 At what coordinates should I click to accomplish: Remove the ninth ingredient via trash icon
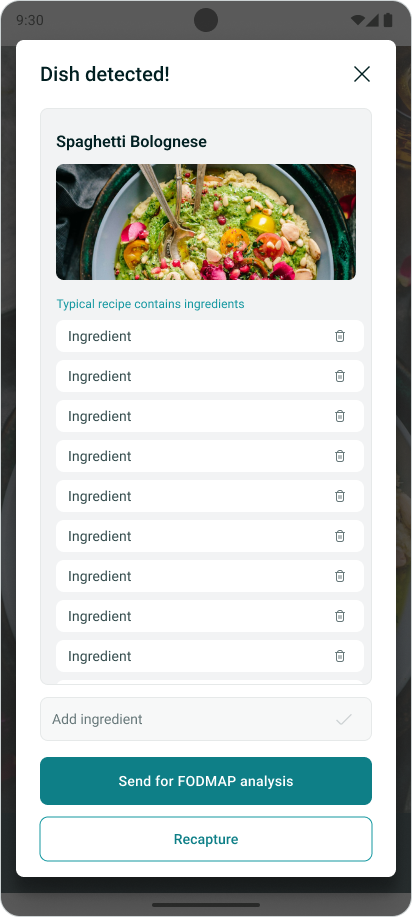click(339, 656)
